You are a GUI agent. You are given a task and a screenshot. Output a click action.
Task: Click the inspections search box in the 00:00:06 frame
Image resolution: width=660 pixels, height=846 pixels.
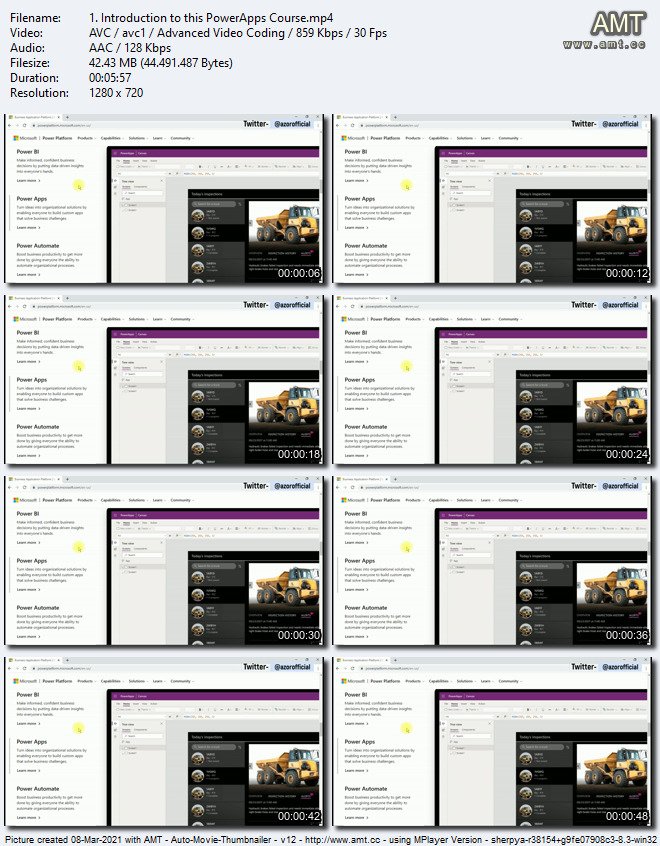pyautogui.click(x=214, y=204)
